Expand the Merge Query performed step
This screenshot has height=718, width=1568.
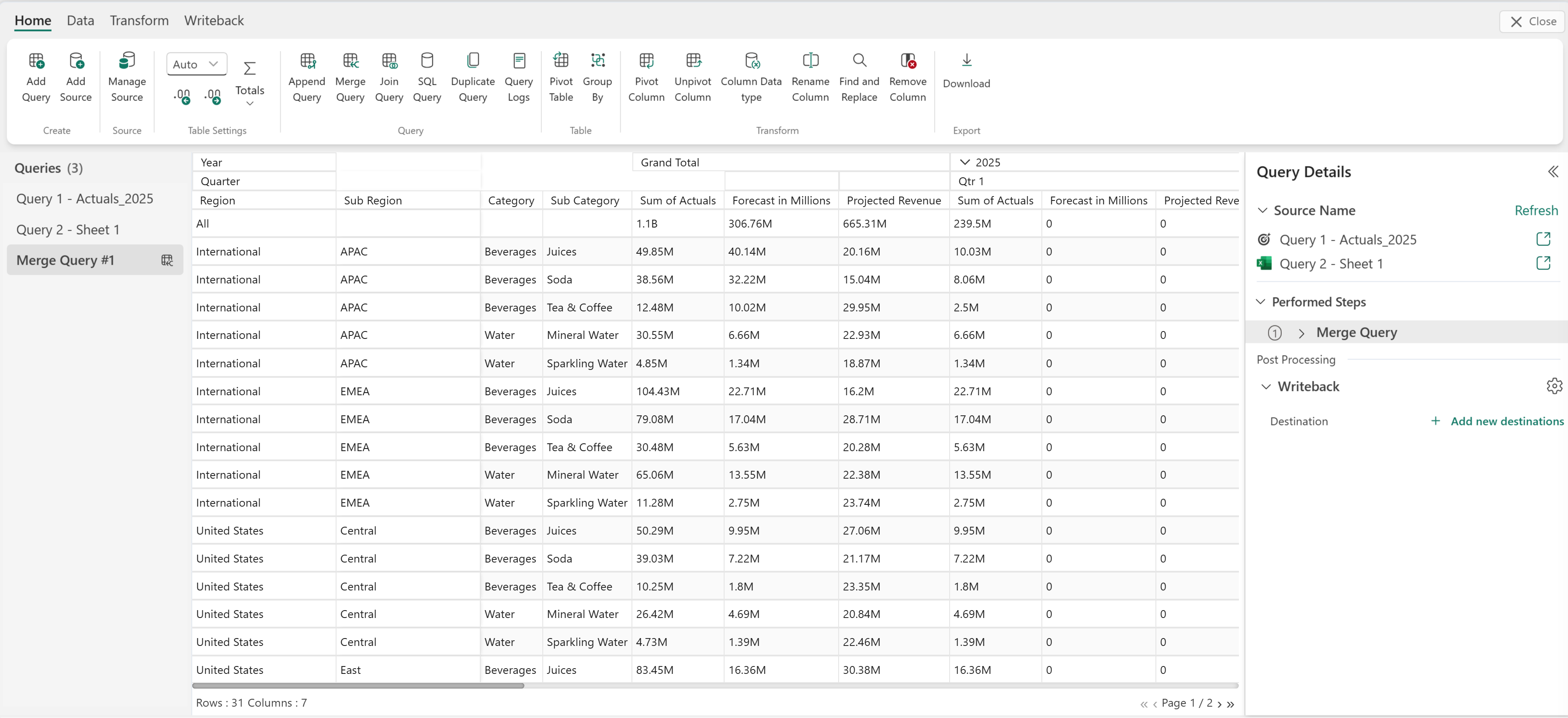click(x=1301, y=333)
